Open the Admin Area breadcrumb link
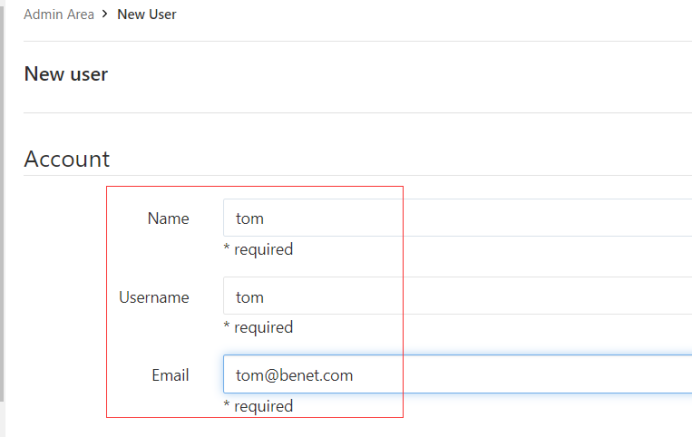Screen dimensions: 692x438 coord(58,15)
